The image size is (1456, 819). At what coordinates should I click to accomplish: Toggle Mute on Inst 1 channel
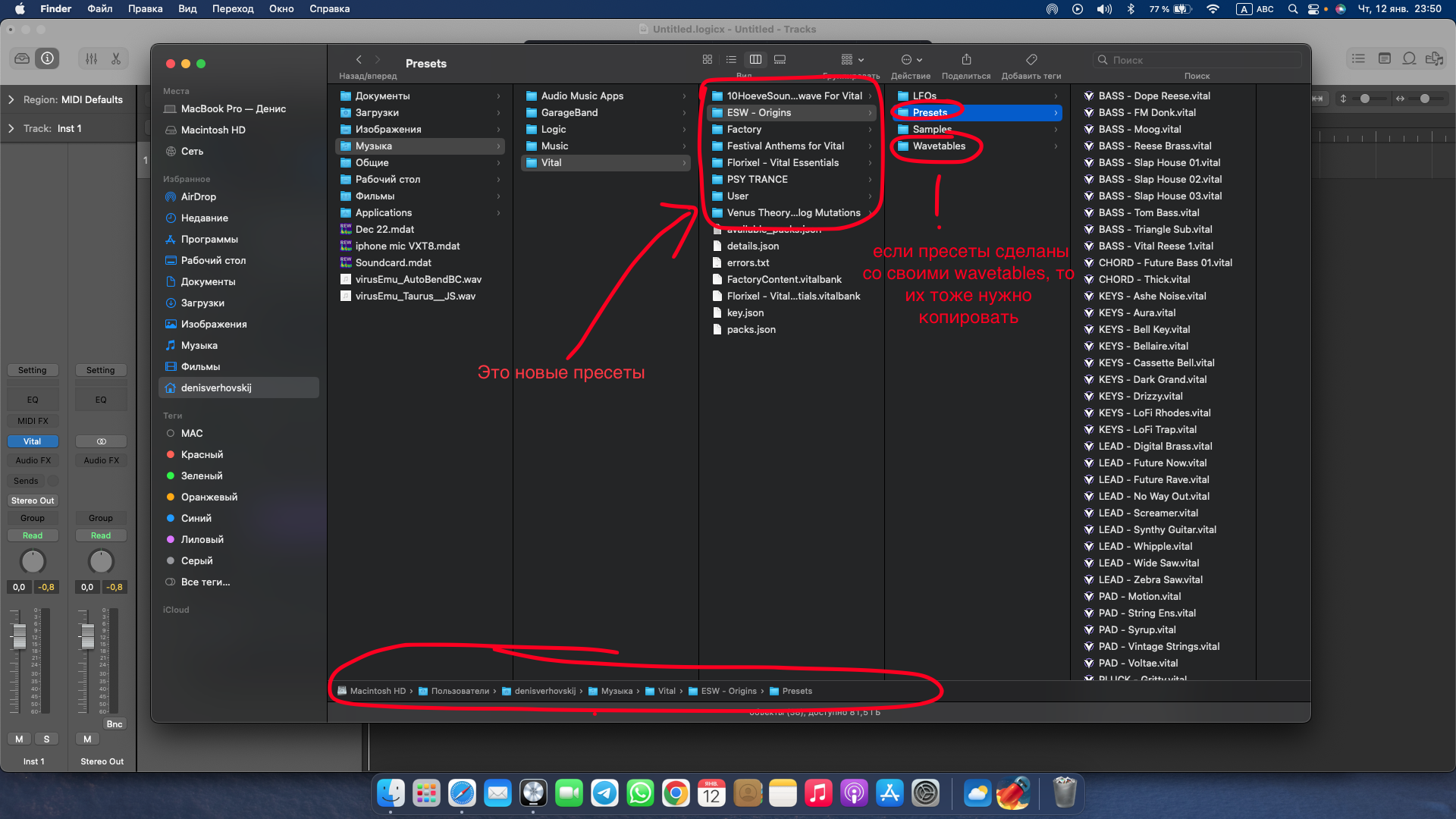click(19, 739)
